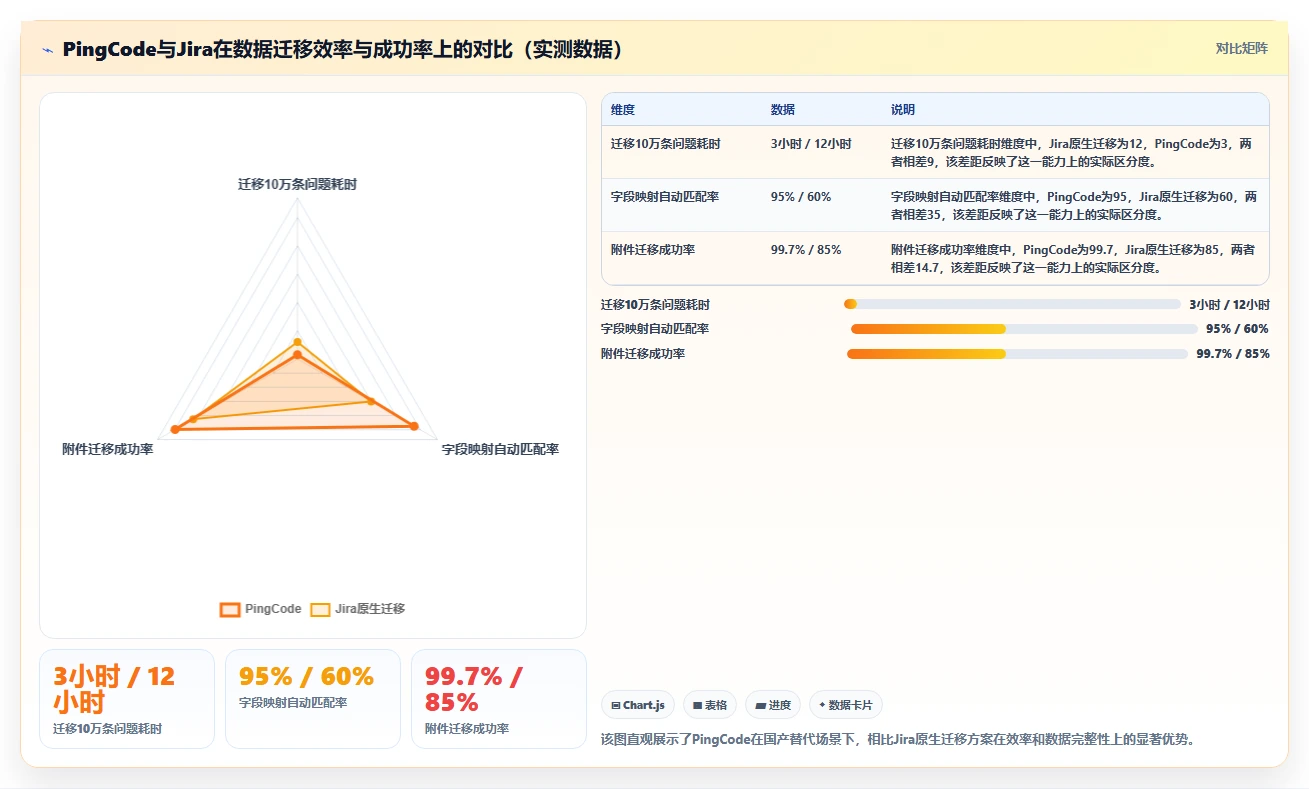Click PingCode data point on 附件迁移成功率 axis
The width and height of the screenshot is (1309, 789).
[x=175, y=429]
